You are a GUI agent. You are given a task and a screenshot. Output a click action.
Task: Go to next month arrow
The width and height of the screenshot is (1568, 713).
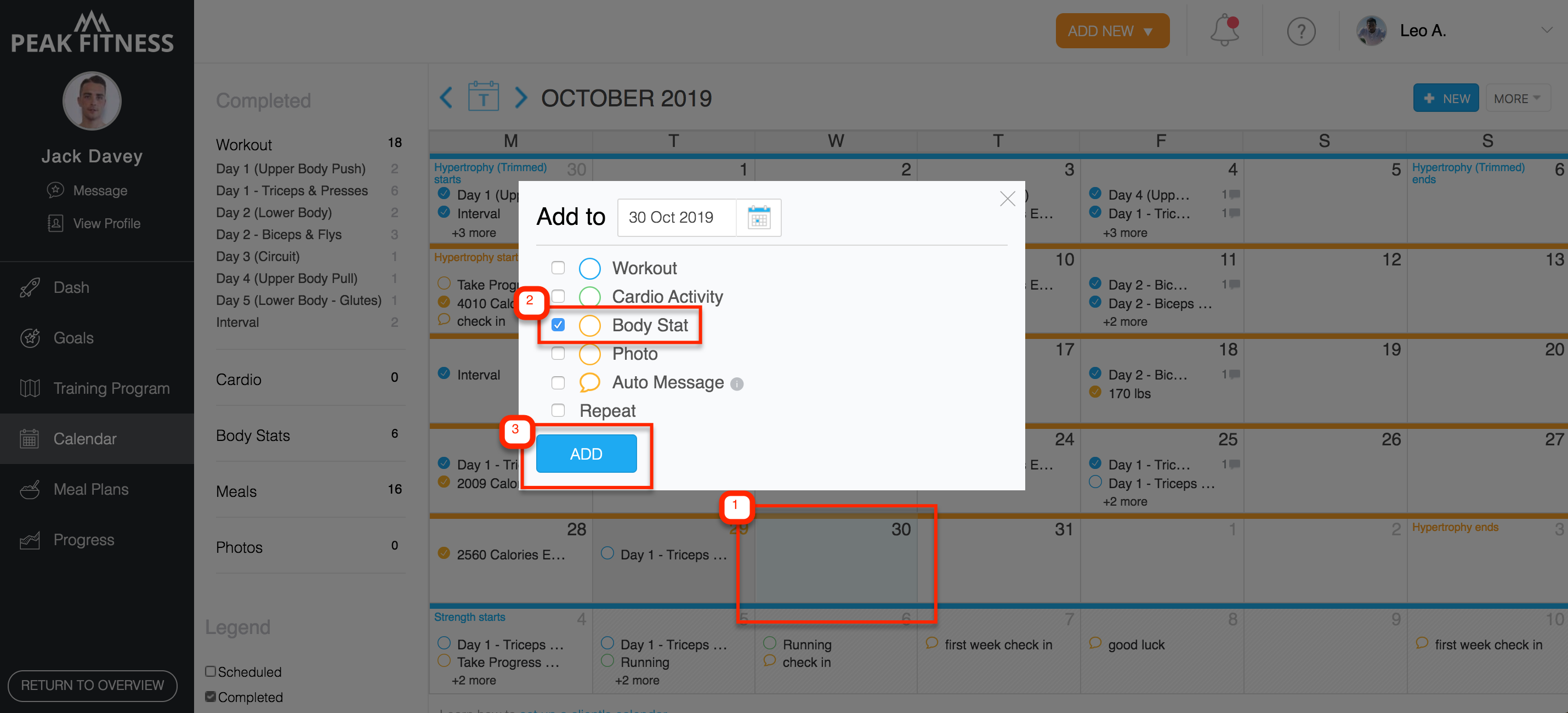(520, 98)
